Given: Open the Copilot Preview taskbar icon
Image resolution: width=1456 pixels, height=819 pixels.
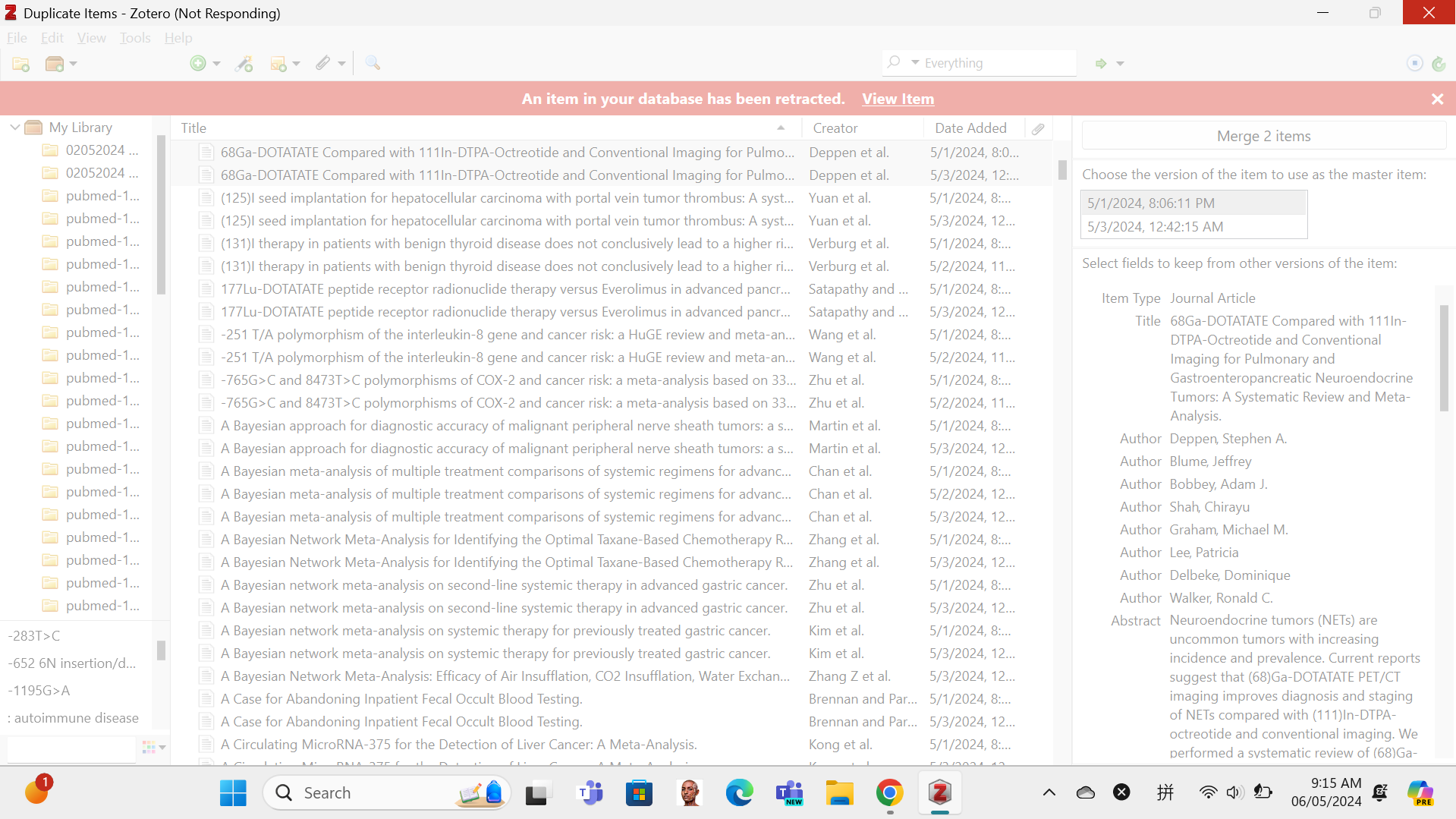Looking at the screenshot, I should pos(1420,793).
